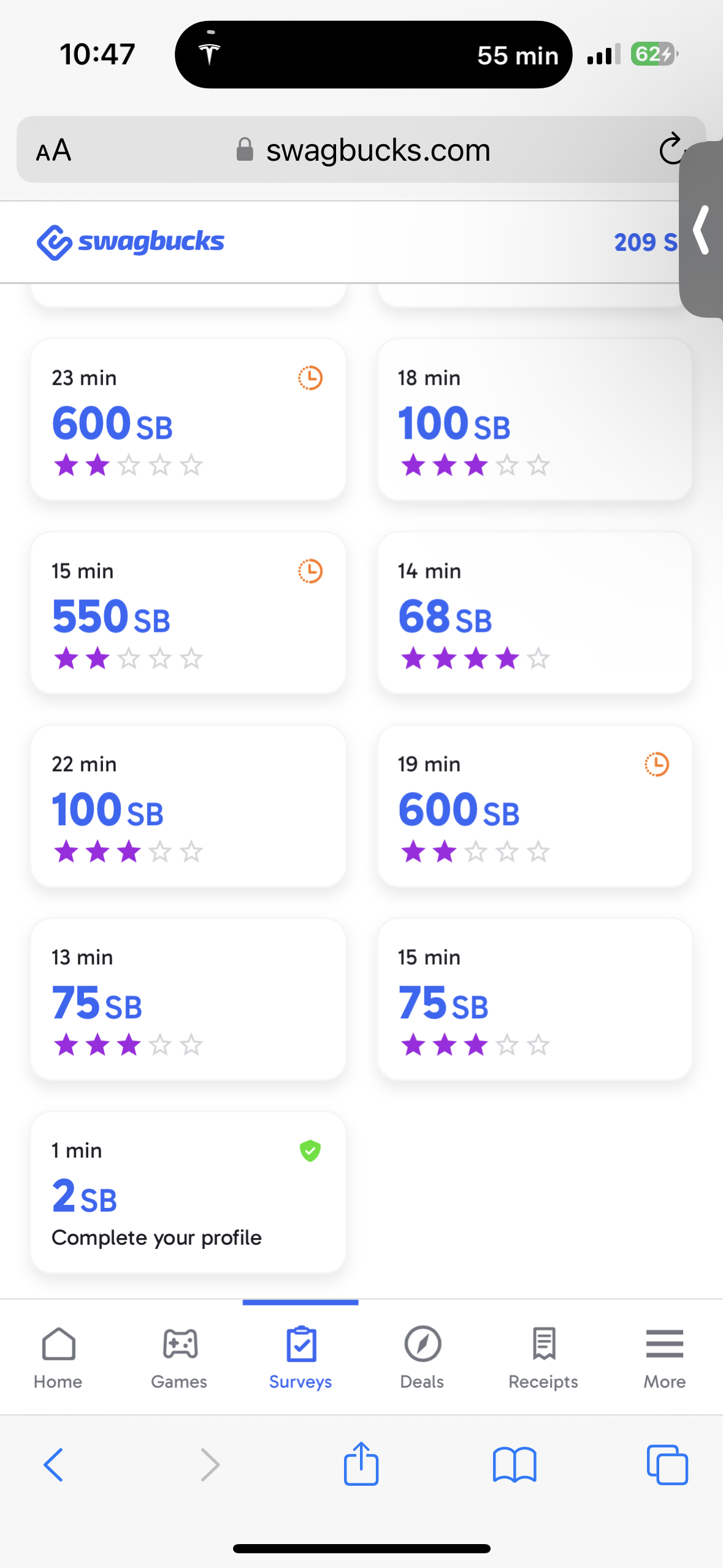Image resolution: width=723 pixels, height=1568 pixels.
Task: Show open Safari tabs
Action: pyautogui.click(x=667, y=1465)
